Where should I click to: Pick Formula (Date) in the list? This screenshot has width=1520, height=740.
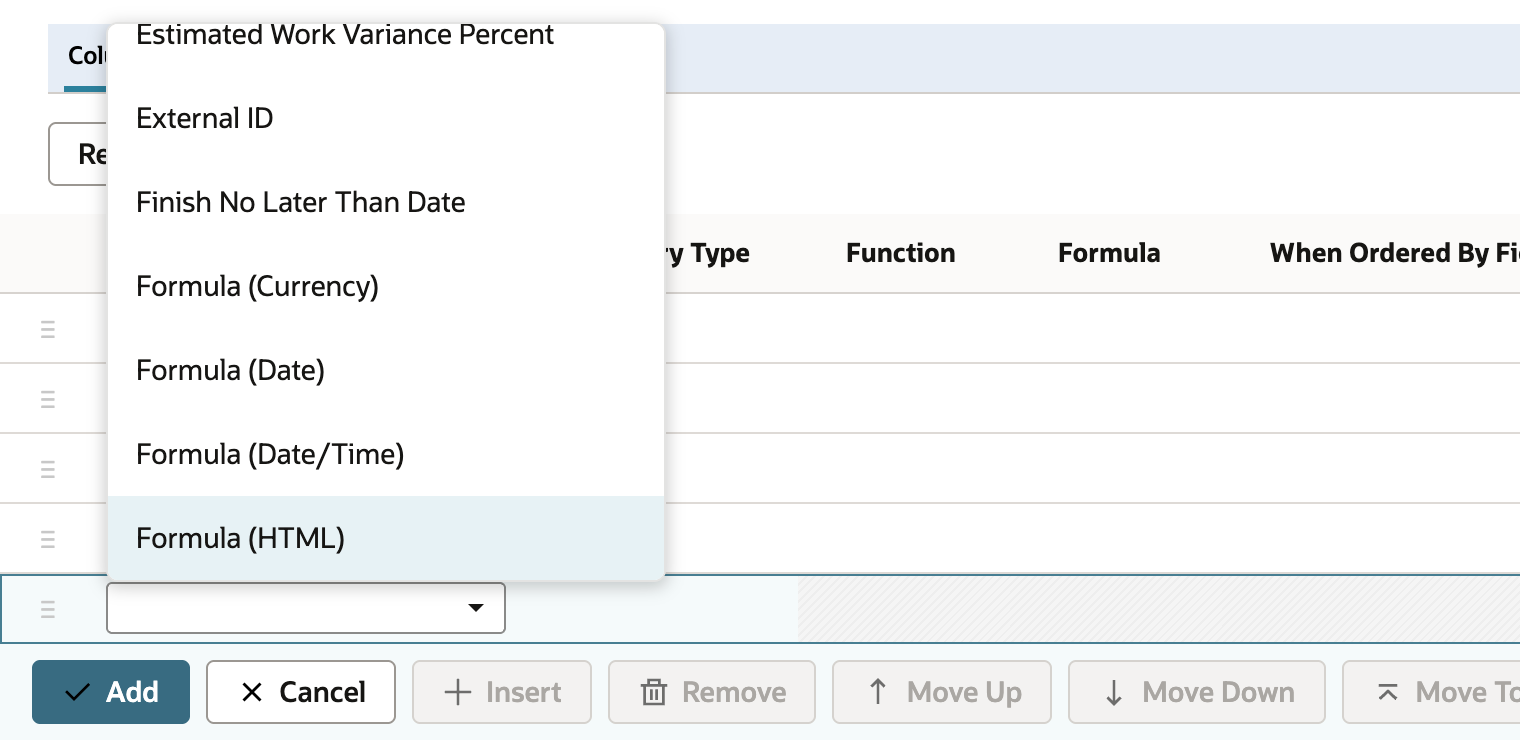(x=385, y=370)
